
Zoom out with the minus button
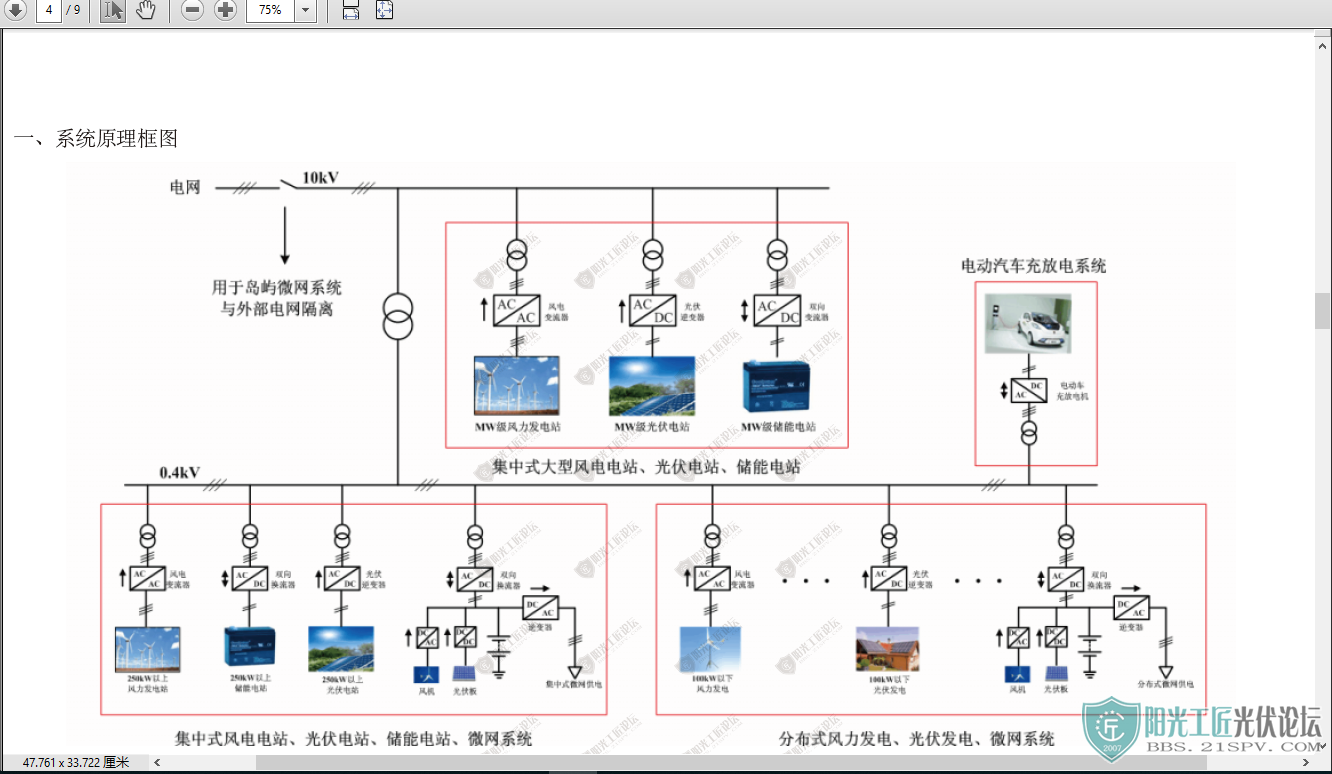click(x=192, y=10)
